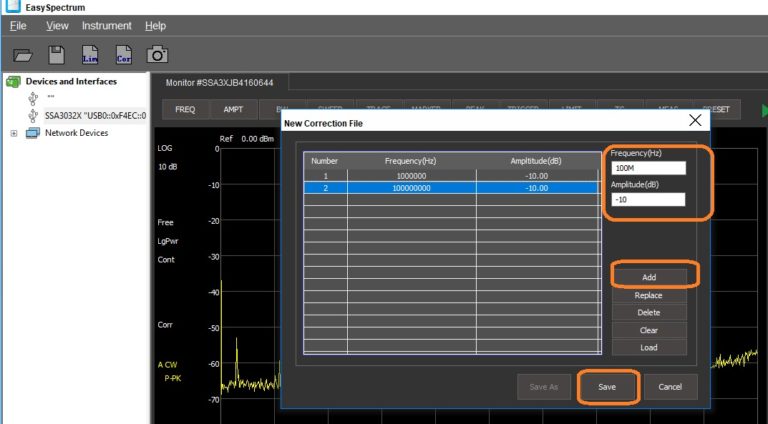Open the Limit file toolbar icon
The image size is (768, 424).
pos(90,54)
